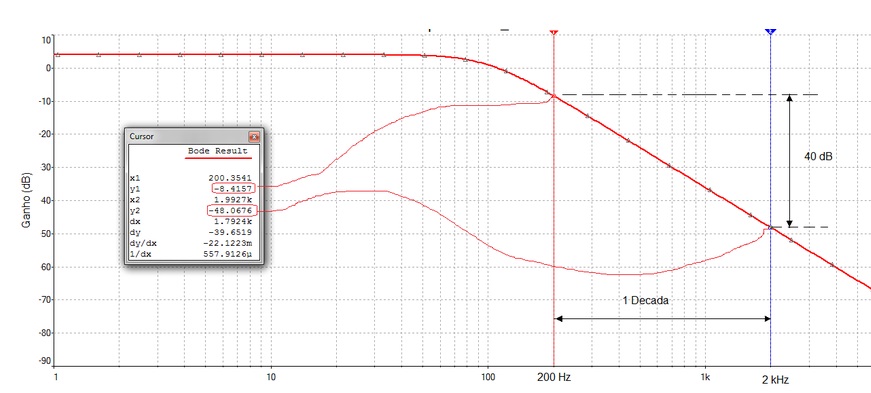
Task: Close the Cursor window
Action: 254,136
